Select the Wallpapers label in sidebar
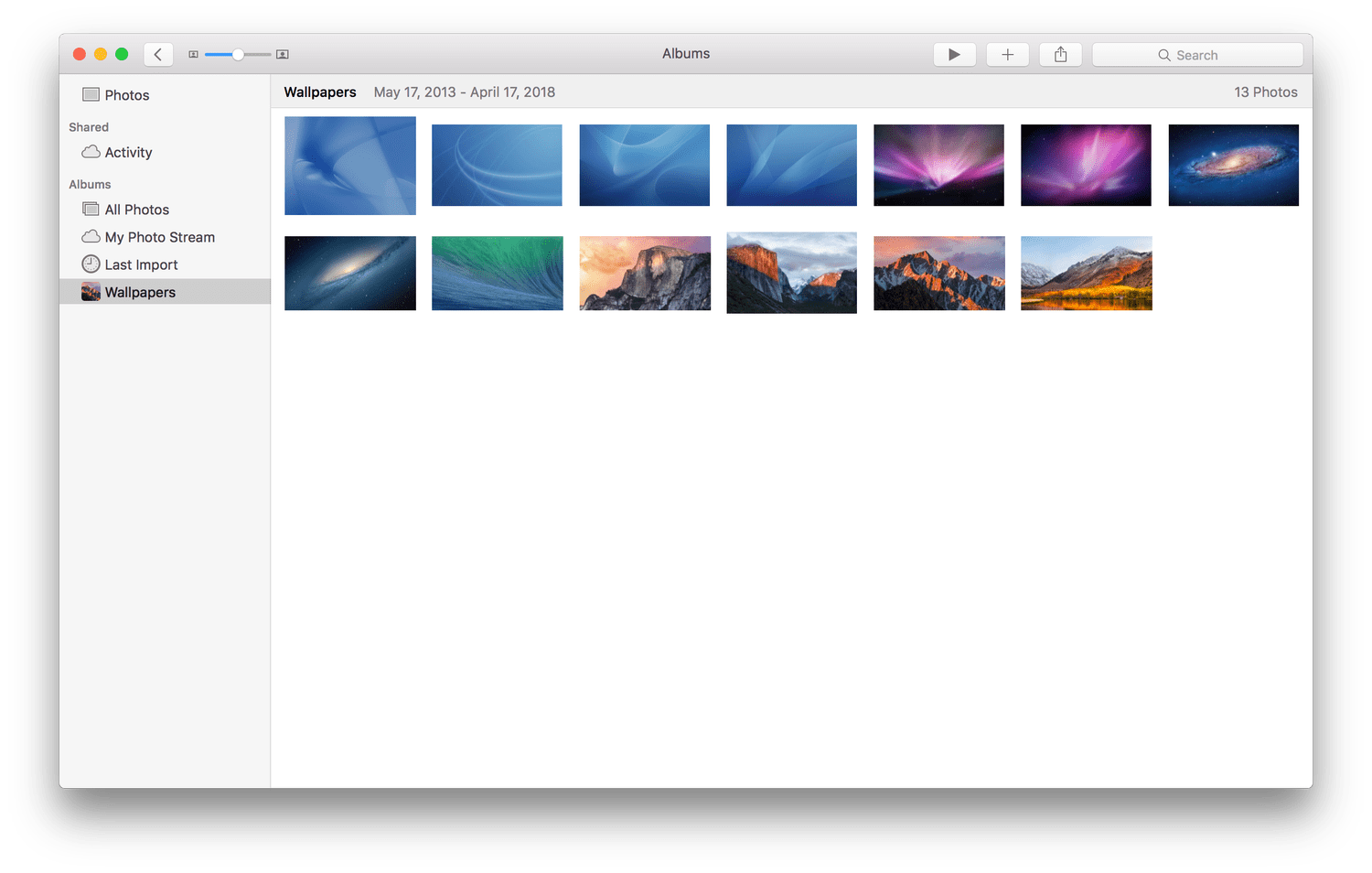1372x873 pixels. coord(141,293)
